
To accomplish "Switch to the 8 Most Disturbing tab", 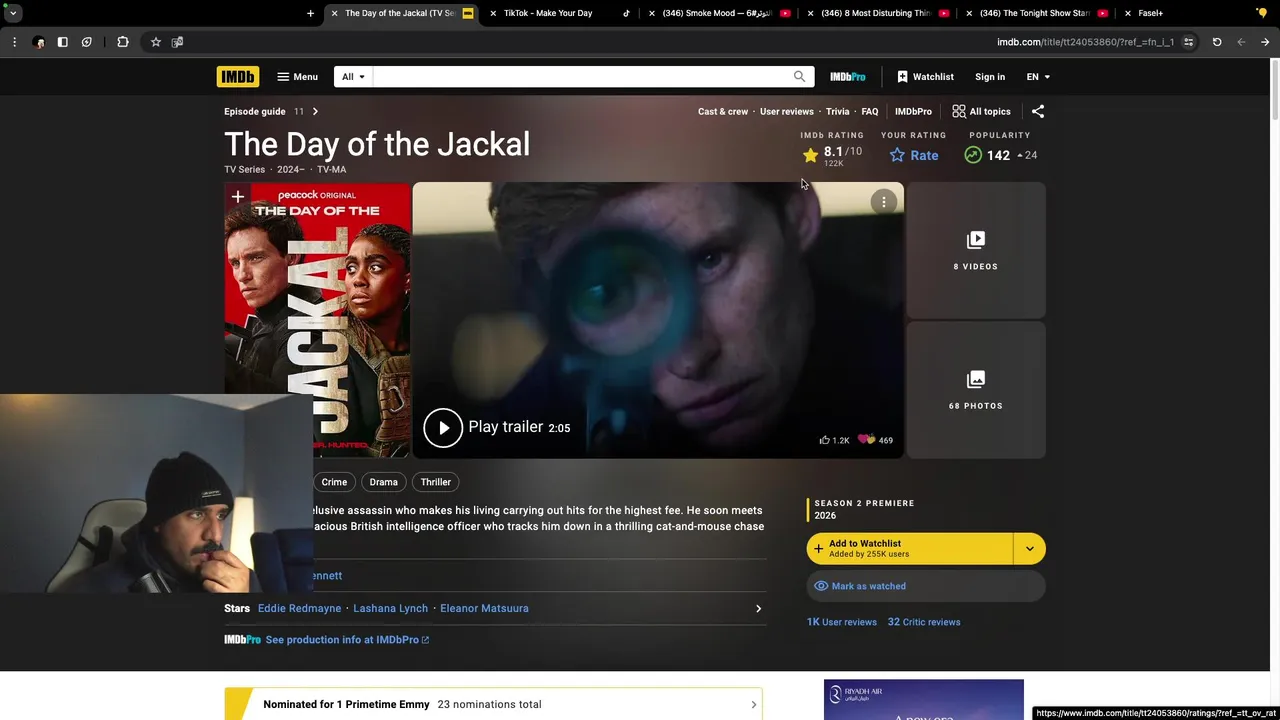I will click(877, 13).
